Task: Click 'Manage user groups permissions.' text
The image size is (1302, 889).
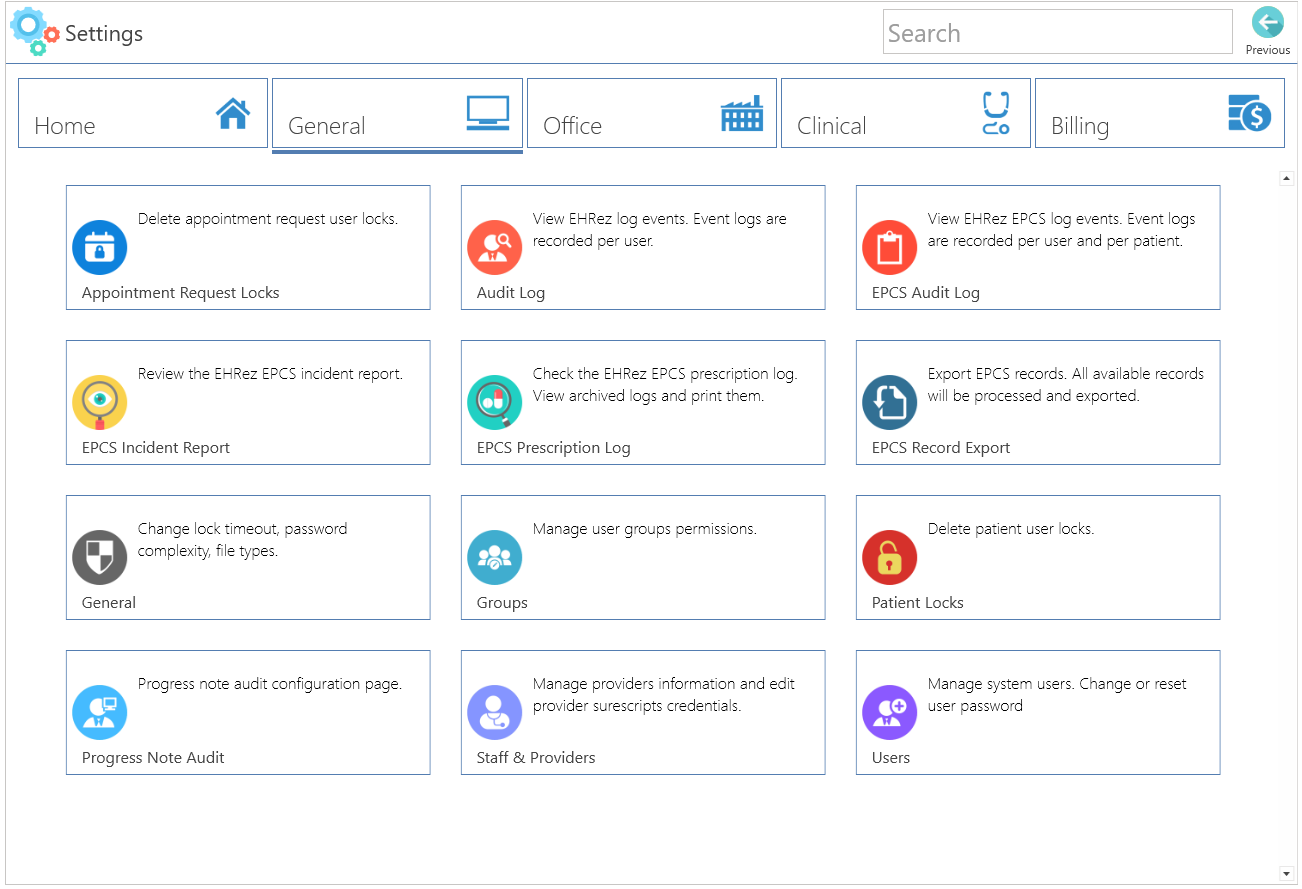Action: coord(645,529)
